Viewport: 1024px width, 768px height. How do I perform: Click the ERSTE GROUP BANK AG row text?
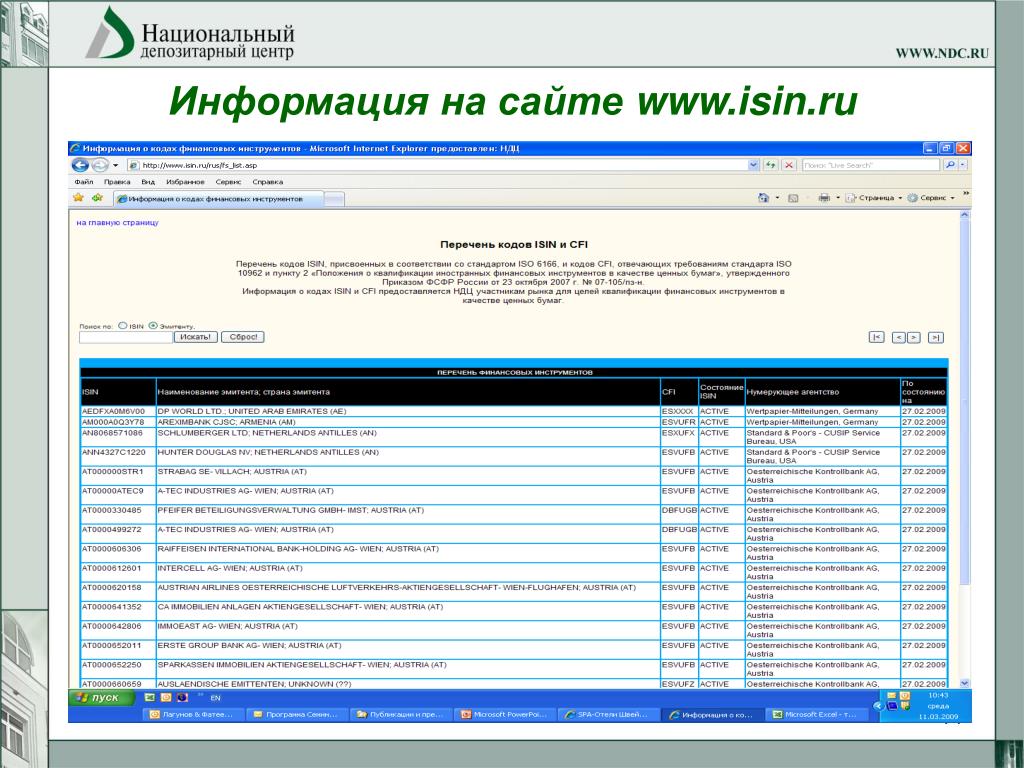(x=249, y=645)
